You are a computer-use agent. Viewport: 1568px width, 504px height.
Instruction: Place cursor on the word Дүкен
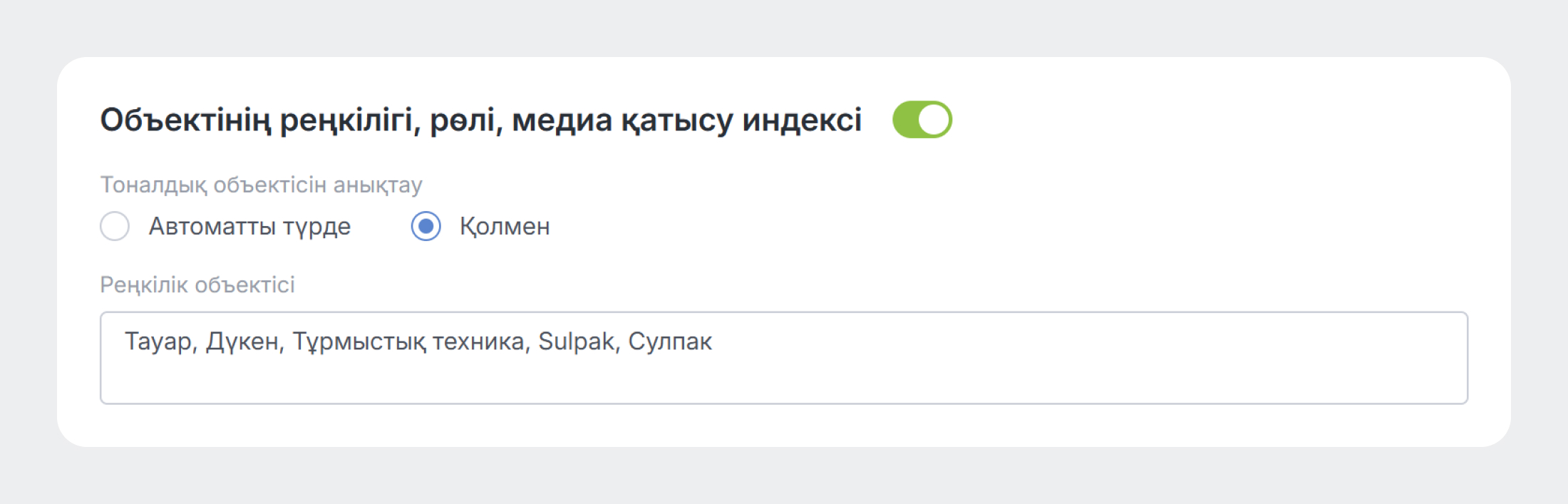pos(242,341)
